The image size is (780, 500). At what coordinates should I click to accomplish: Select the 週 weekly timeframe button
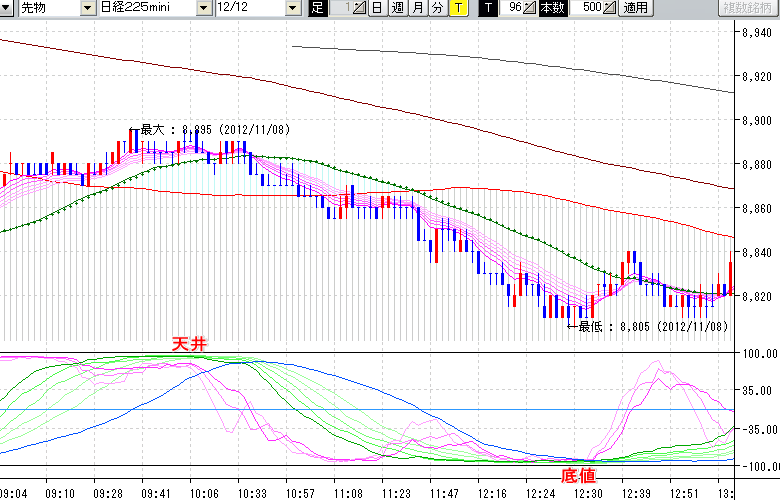(x=397, y=8)
